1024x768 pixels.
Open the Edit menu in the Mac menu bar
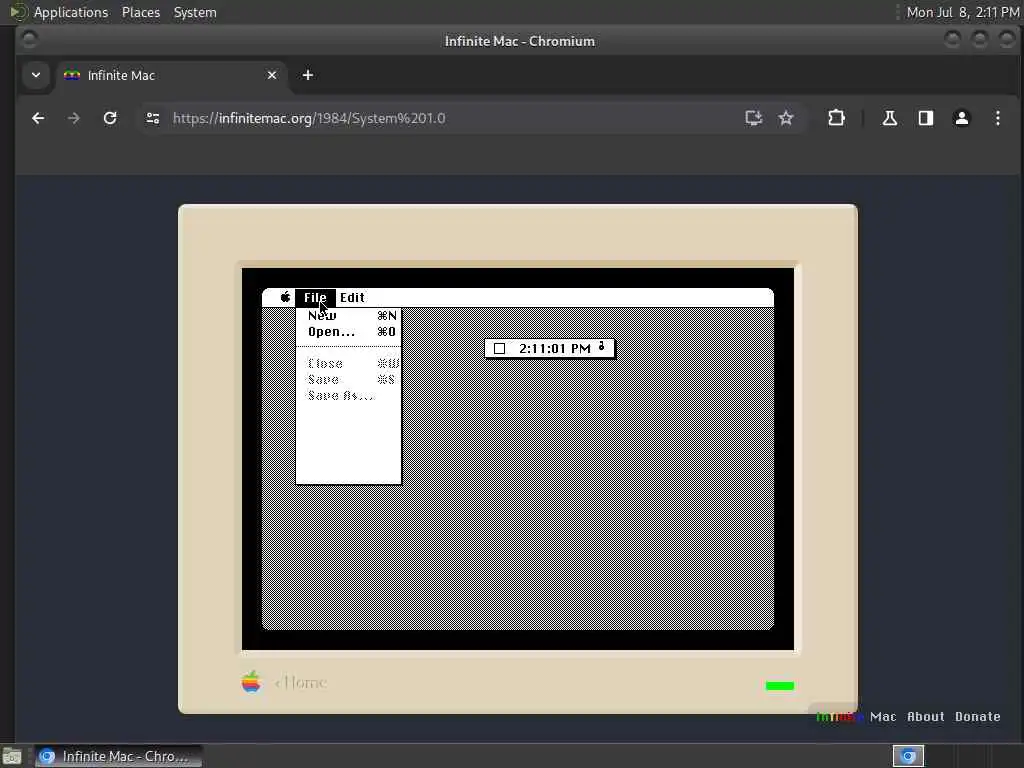tap(352, 297)
